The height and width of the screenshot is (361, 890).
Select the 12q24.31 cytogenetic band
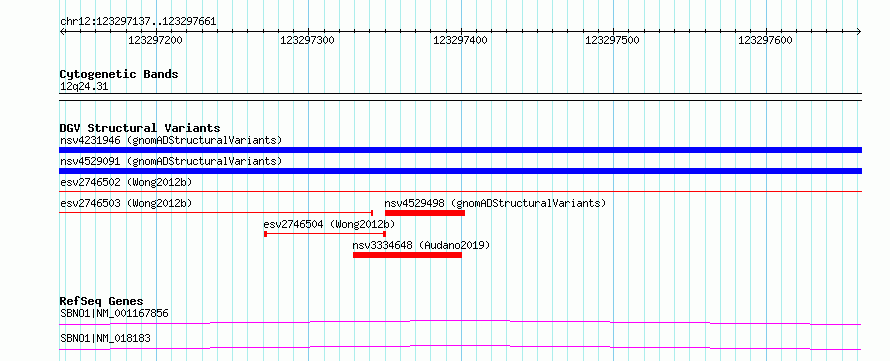click(x=84, y=87)
